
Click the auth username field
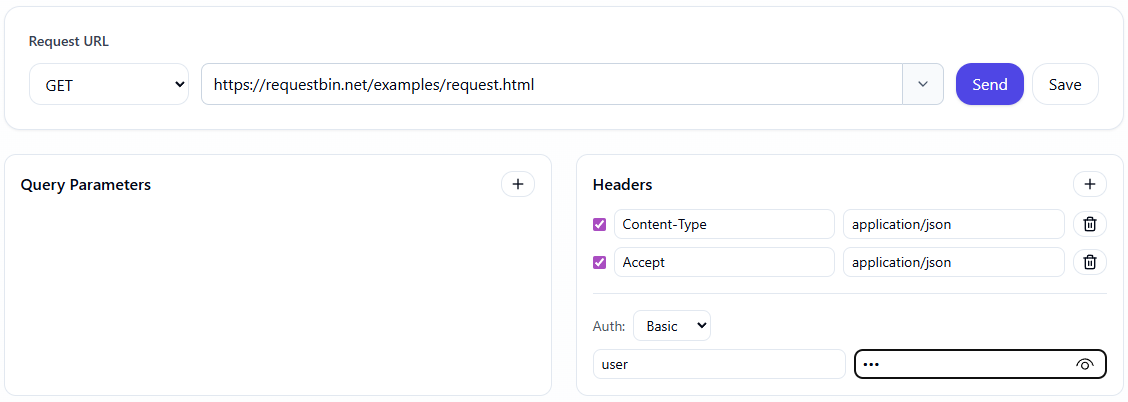718,365
